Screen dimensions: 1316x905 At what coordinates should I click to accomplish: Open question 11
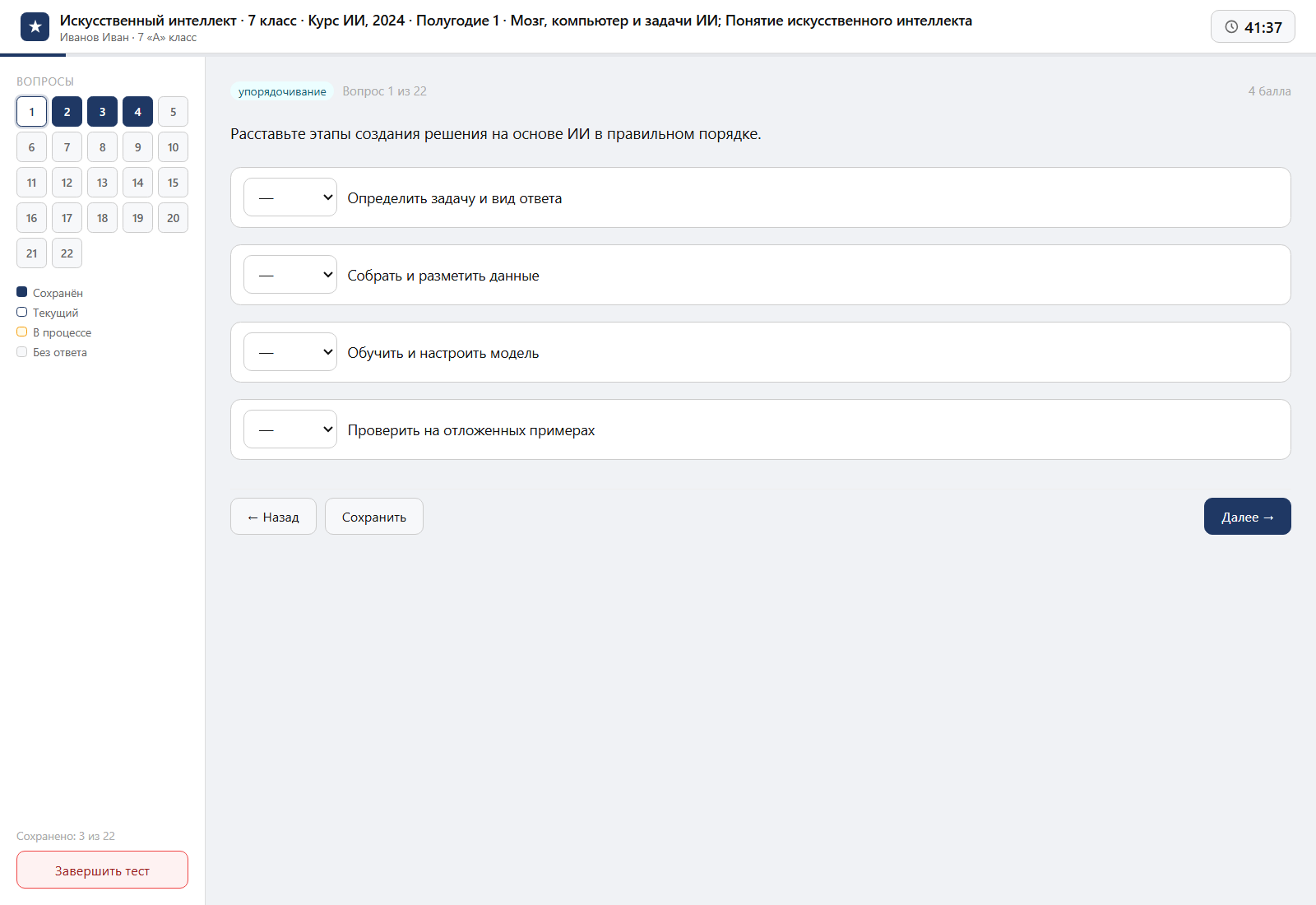(x=31, y=183)
